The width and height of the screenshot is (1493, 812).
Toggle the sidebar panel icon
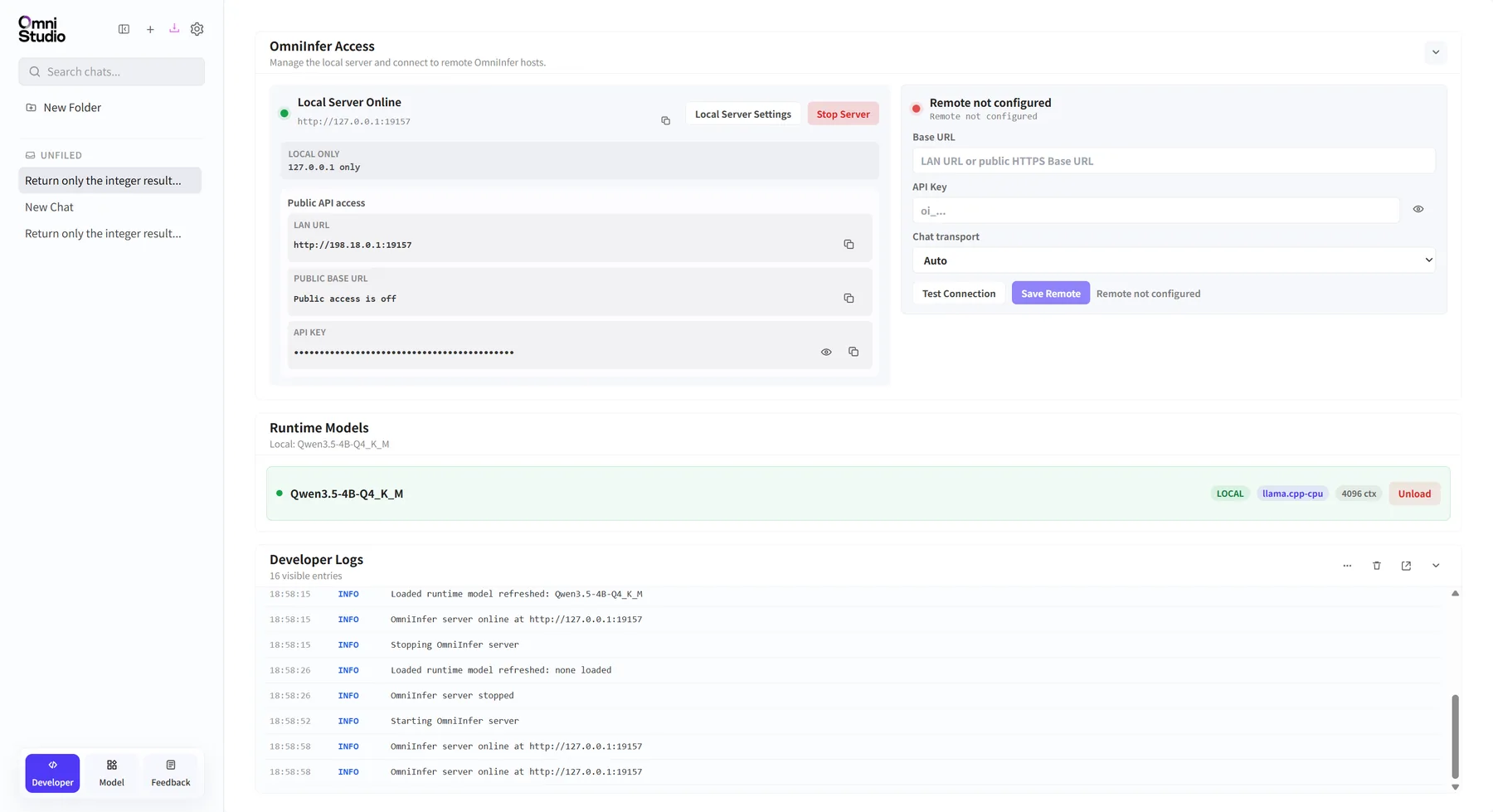(124, 29)
